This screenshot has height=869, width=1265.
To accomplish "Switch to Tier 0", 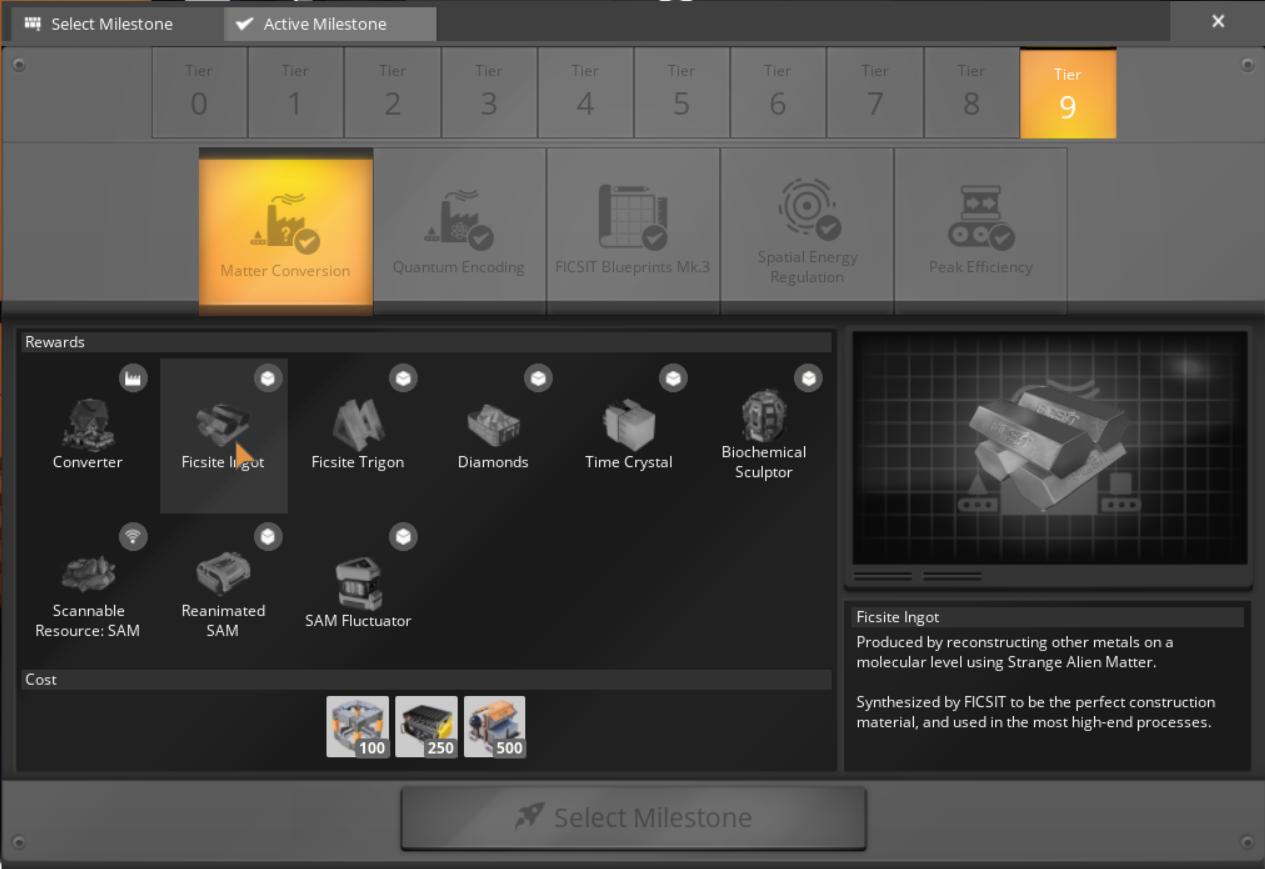I will coord(199,93).
